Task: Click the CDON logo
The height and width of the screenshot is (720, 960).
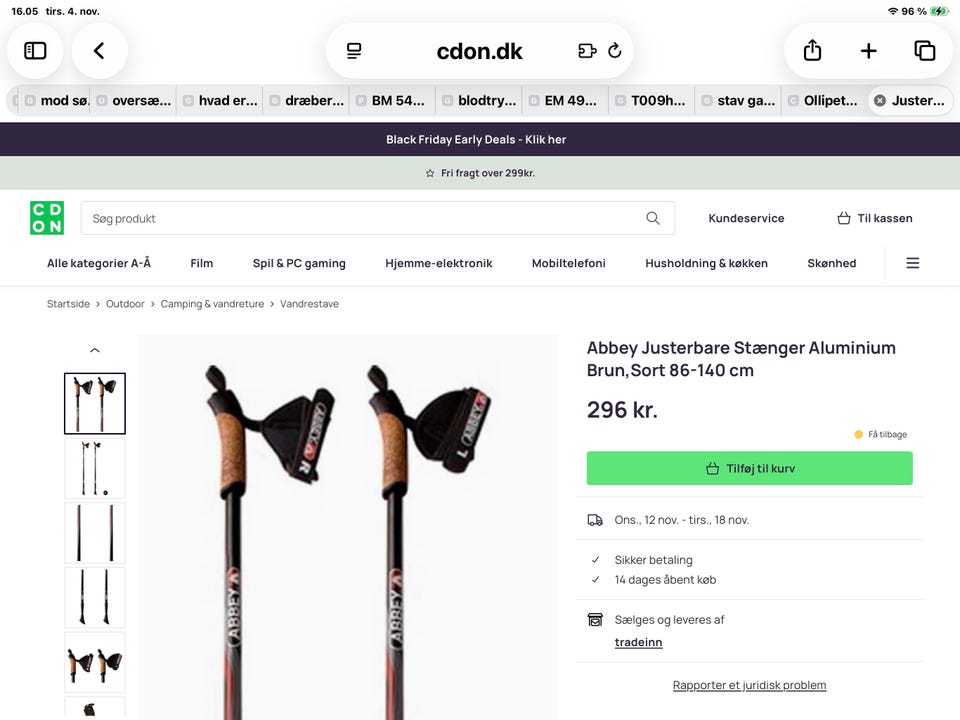Action: [47, 218]
